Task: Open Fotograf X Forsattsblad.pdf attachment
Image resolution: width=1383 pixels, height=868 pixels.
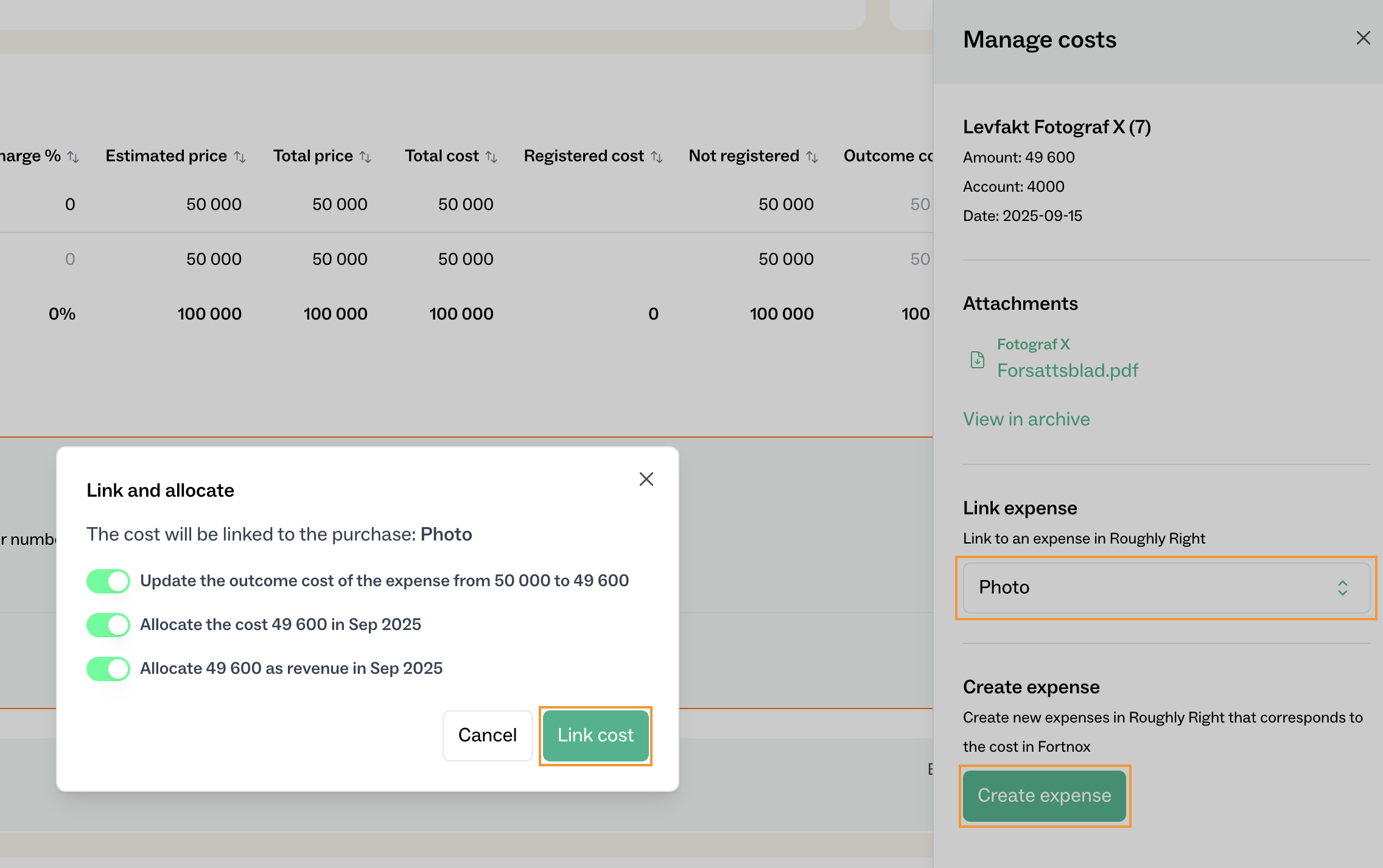Action: click(x=1066, y=369)
